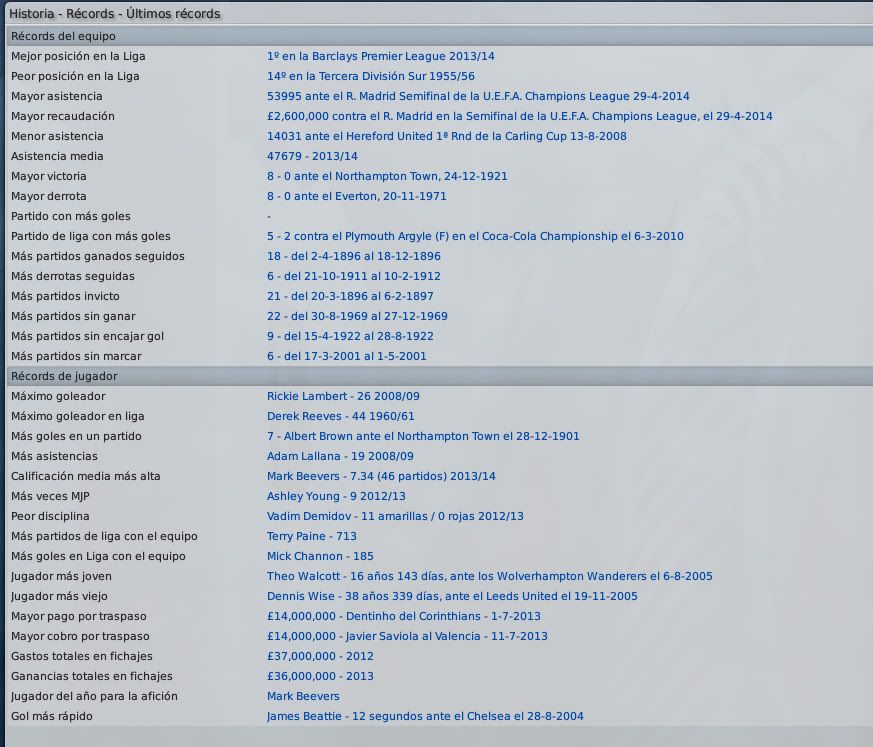This screenshot has height=747, width=873.
Task: Select the 'Partido con más goles' row label
Action: [x=71, y=217]
